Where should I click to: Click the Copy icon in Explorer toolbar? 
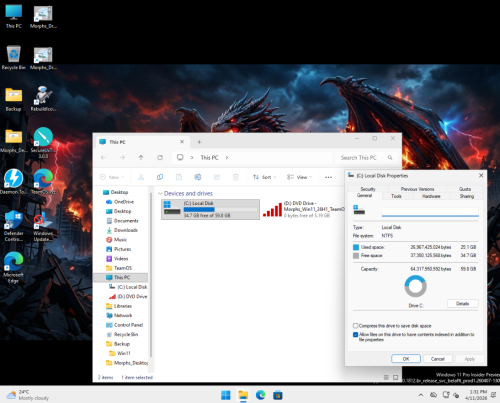pos(160,177)
